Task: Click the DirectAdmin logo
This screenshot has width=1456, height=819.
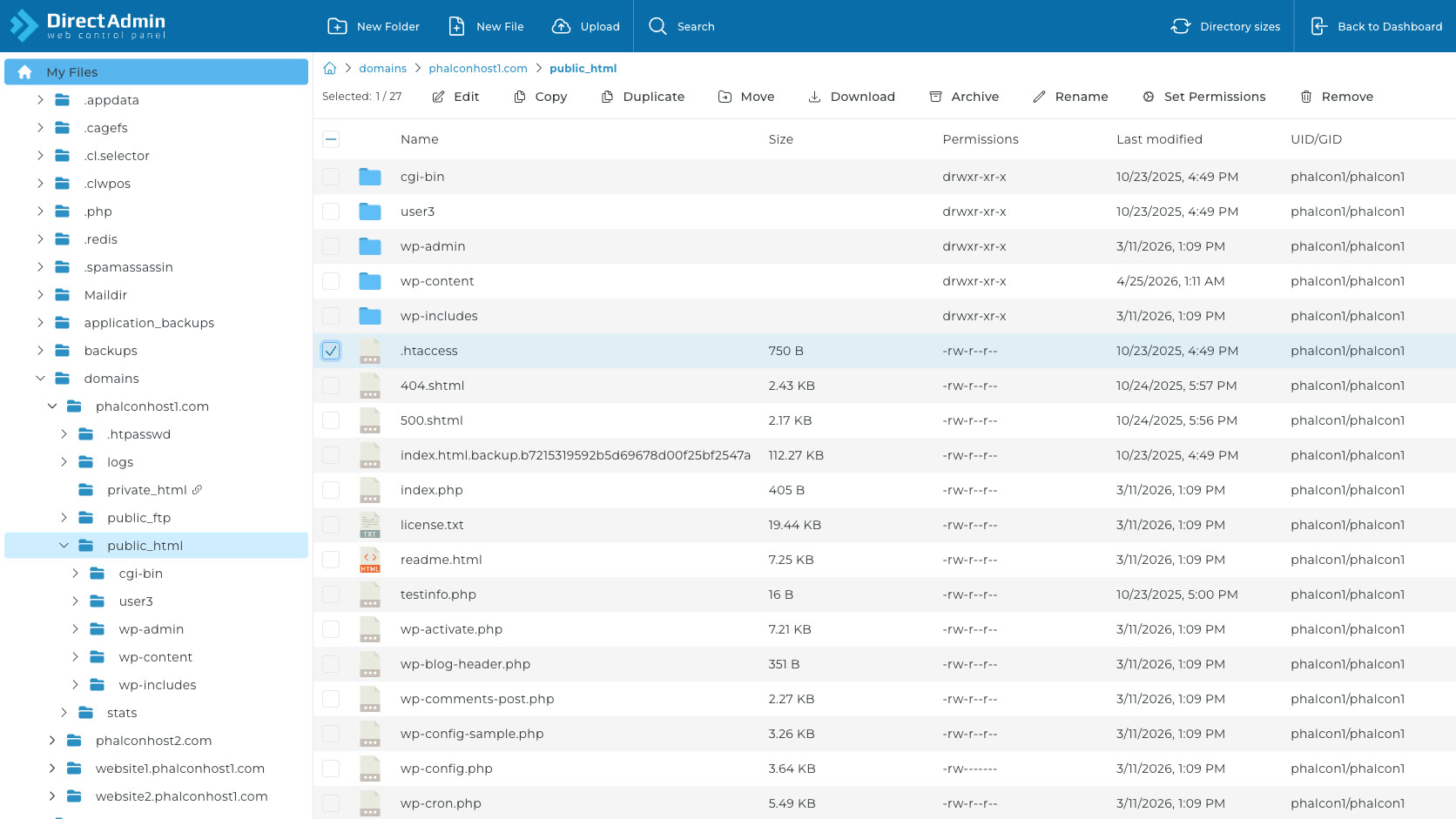Action: (x=88, y=25)
